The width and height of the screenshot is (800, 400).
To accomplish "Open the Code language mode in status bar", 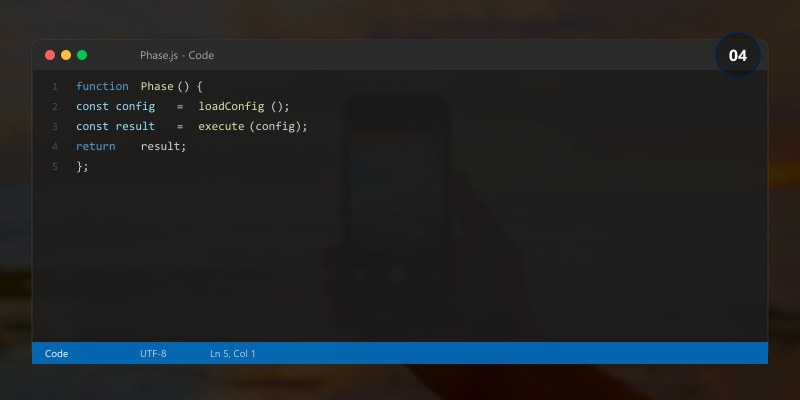I will click(x=57, y=353).
